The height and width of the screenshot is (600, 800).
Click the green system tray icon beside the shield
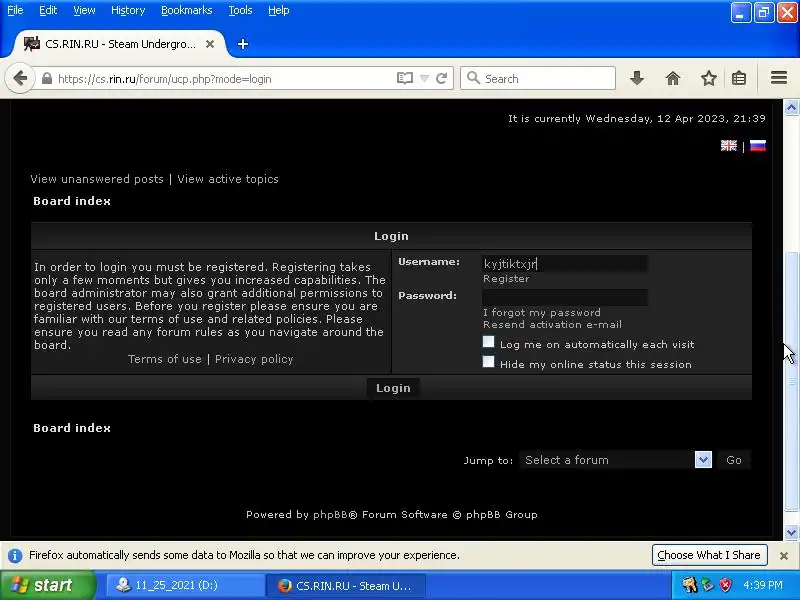tap(707, 585)
